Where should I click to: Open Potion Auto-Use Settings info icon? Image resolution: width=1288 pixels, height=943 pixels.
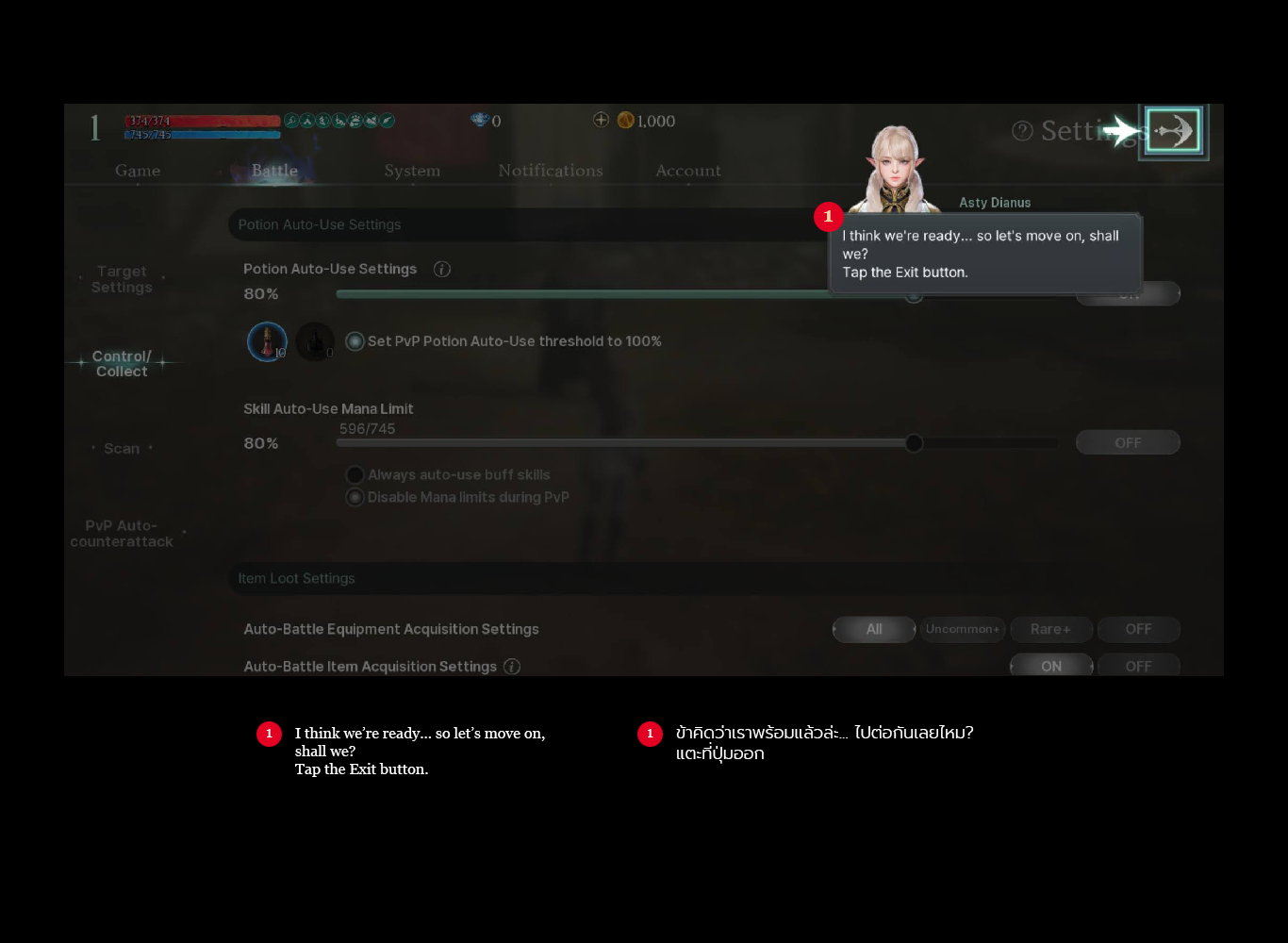pos(441,270)
